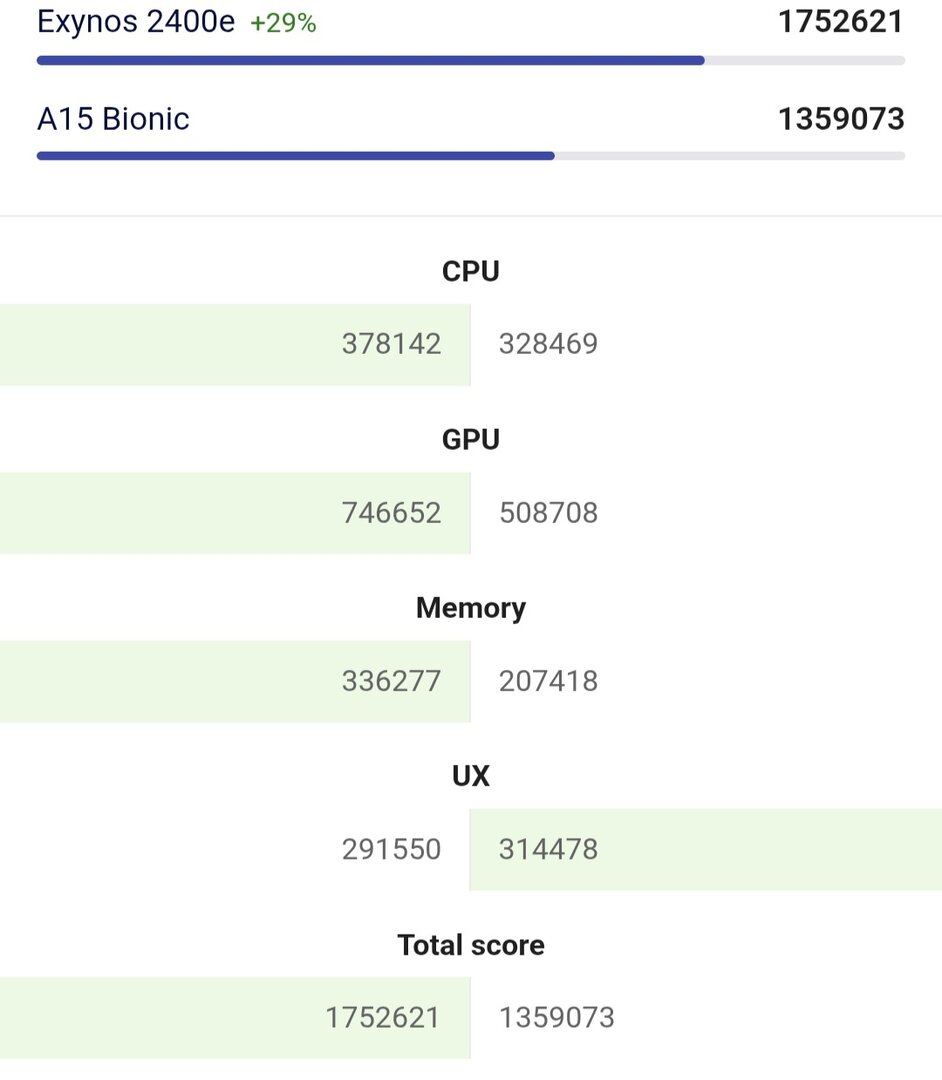Select the CPU section heading
Image resolution: width=942 pixels, height=1080 pixels.
pos(471,271)
